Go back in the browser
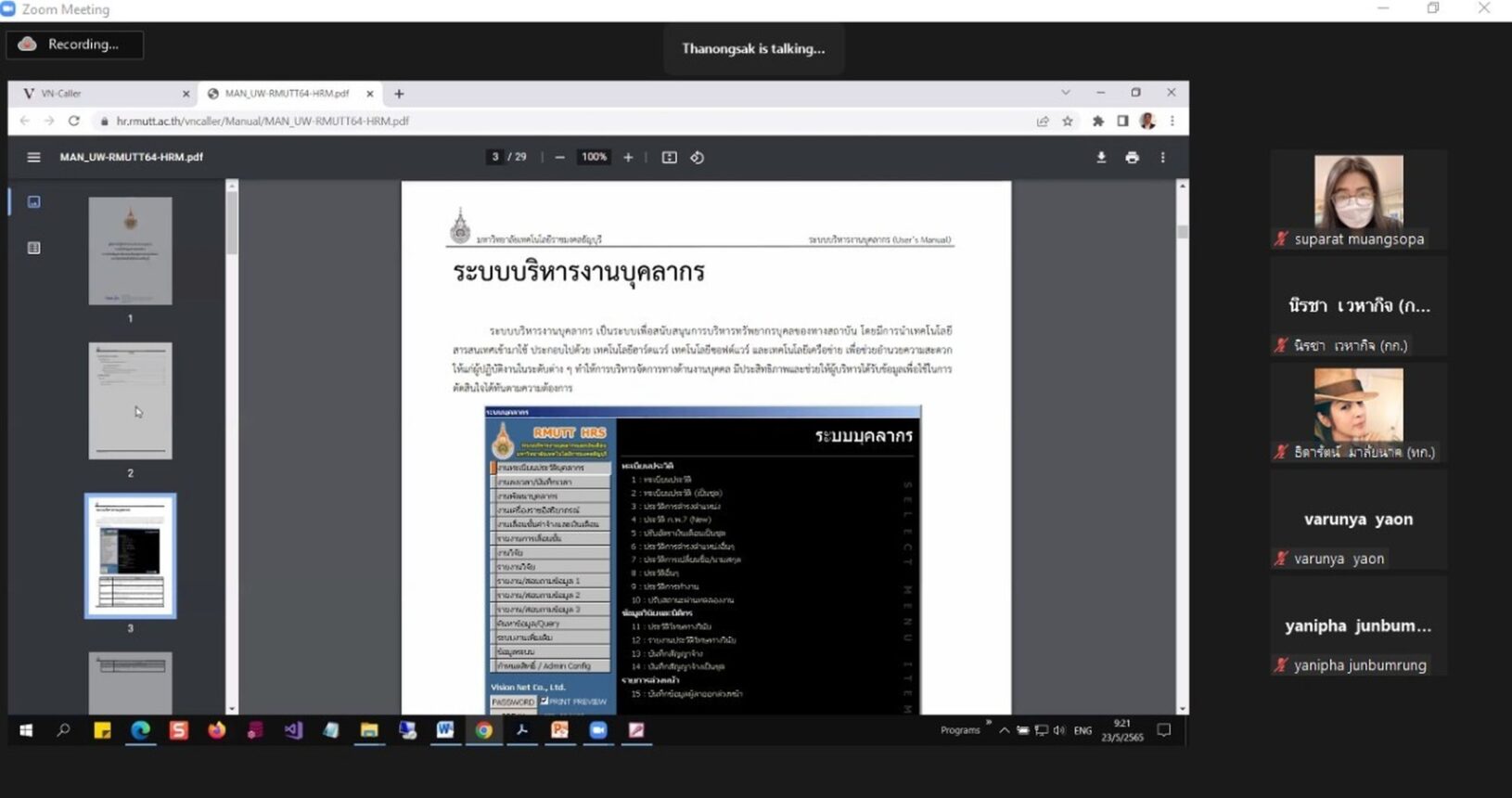This screenshot has width=1512, height=798. click(25, 121)
